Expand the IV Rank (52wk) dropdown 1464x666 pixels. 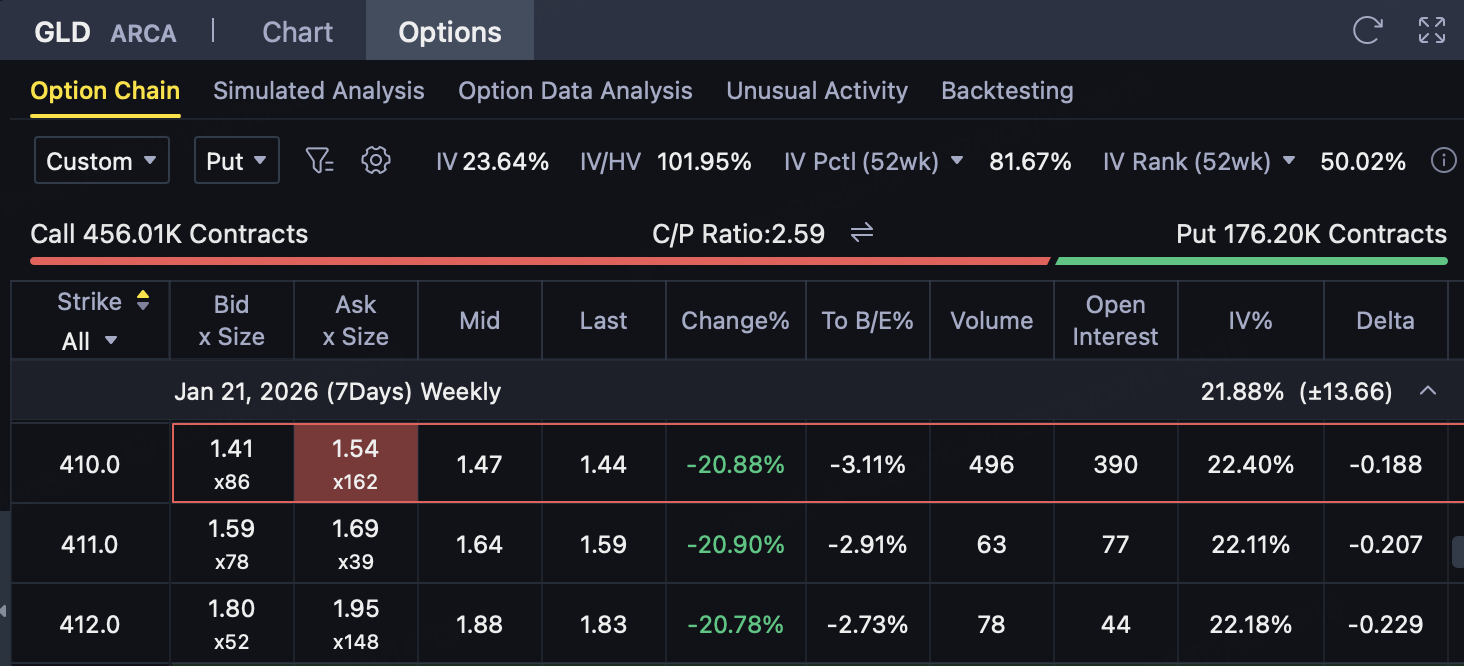click(x=1288, y=161)
